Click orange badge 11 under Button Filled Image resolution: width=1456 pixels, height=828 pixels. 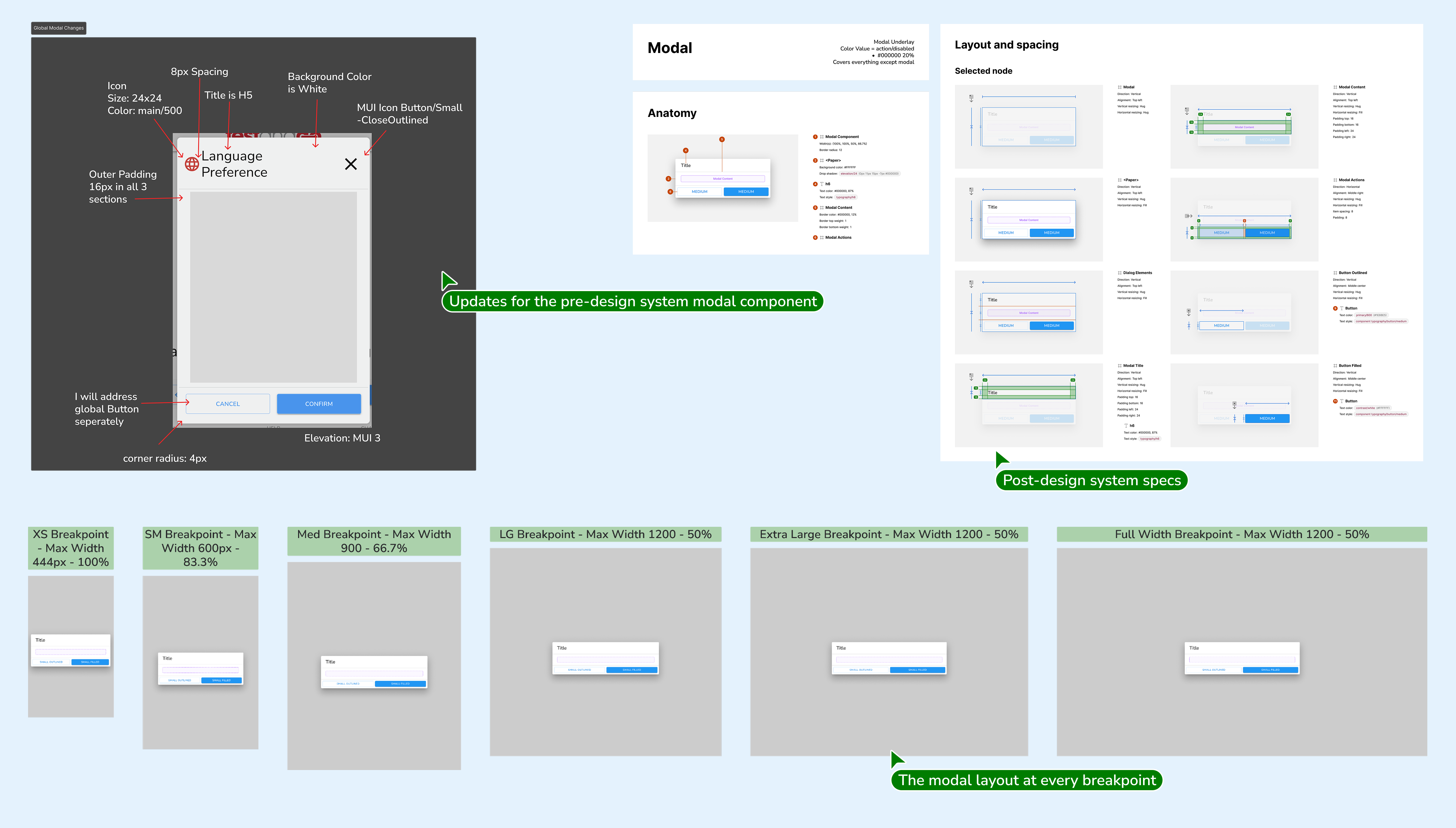[x=1335, y=401]
